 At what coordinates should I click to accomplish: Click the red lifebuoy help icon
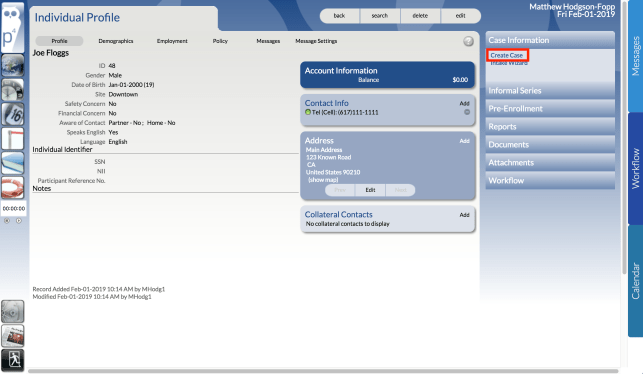point(13,187)
